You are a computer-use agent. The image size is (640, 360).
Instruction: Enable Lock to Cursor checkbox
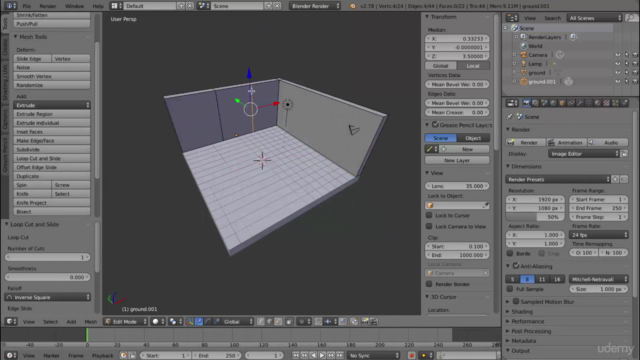tap(429, 215)
